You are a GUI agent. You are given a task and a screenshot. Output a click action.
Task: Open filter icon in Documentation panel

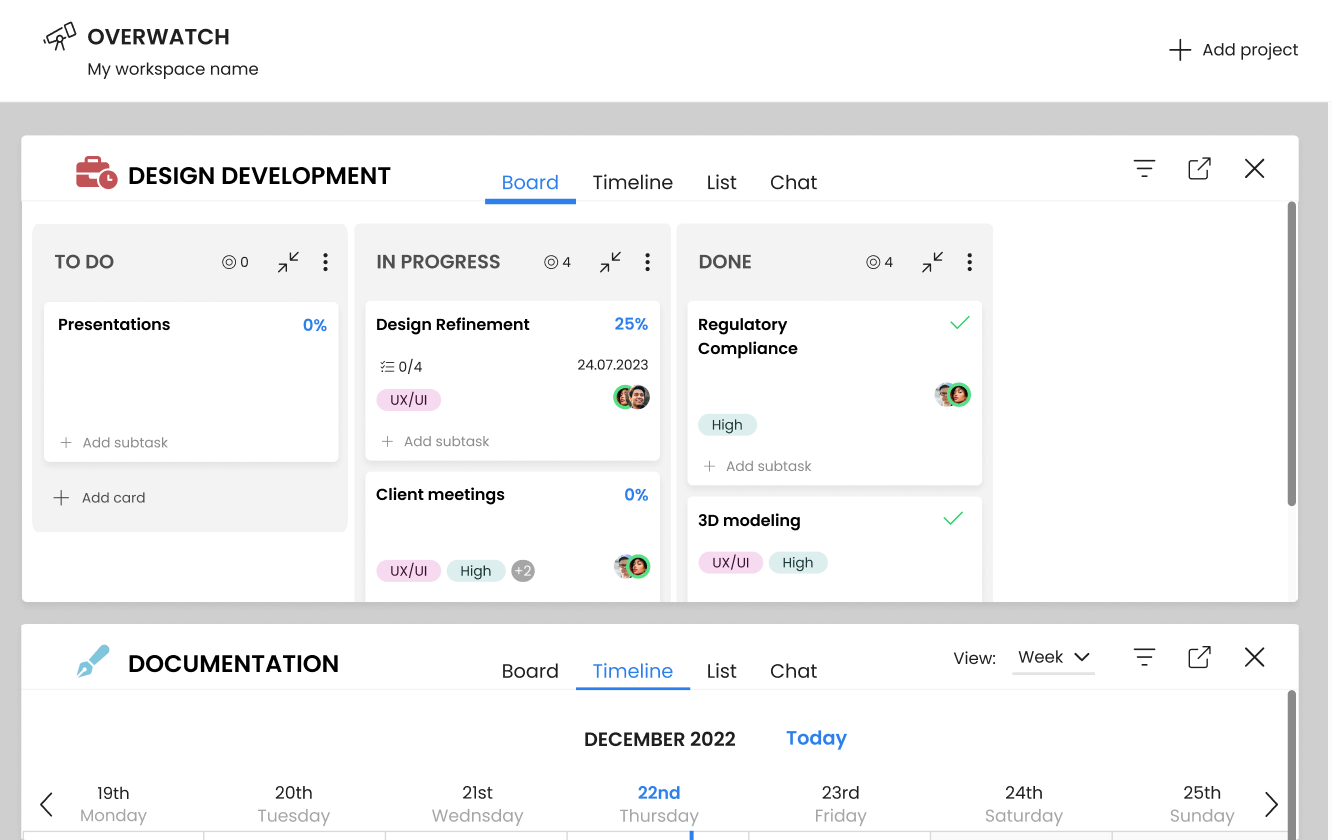pos(1144,657)
